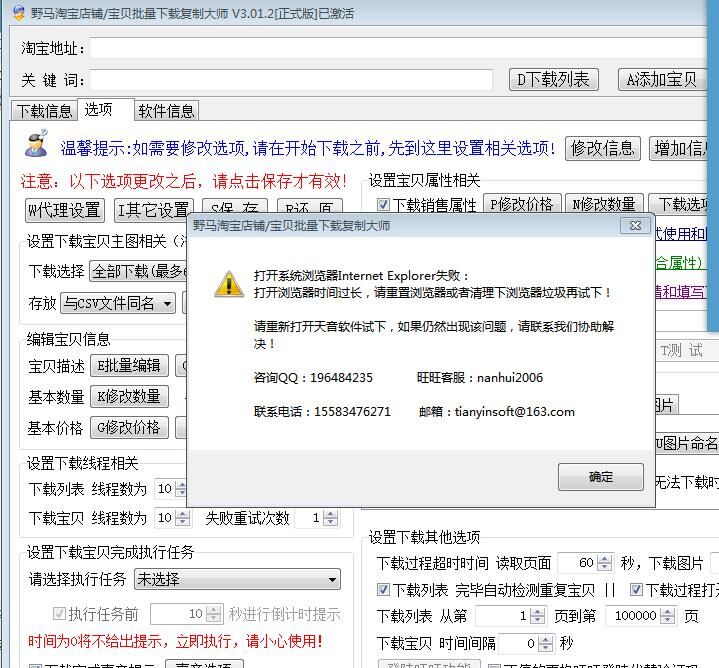Close the error dialog with X button
719x668 pixels.
tap(632, 226)
